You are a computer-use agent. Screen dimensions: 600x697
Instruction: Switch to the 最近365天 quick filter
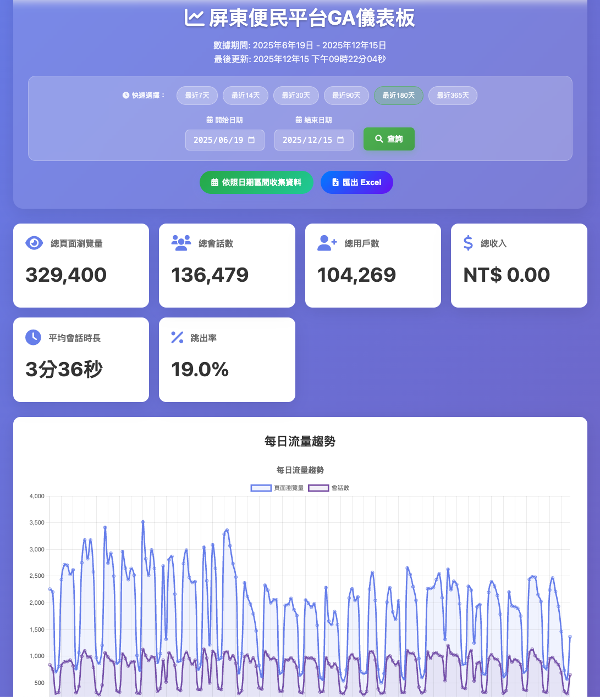click(x=452, y=95)
